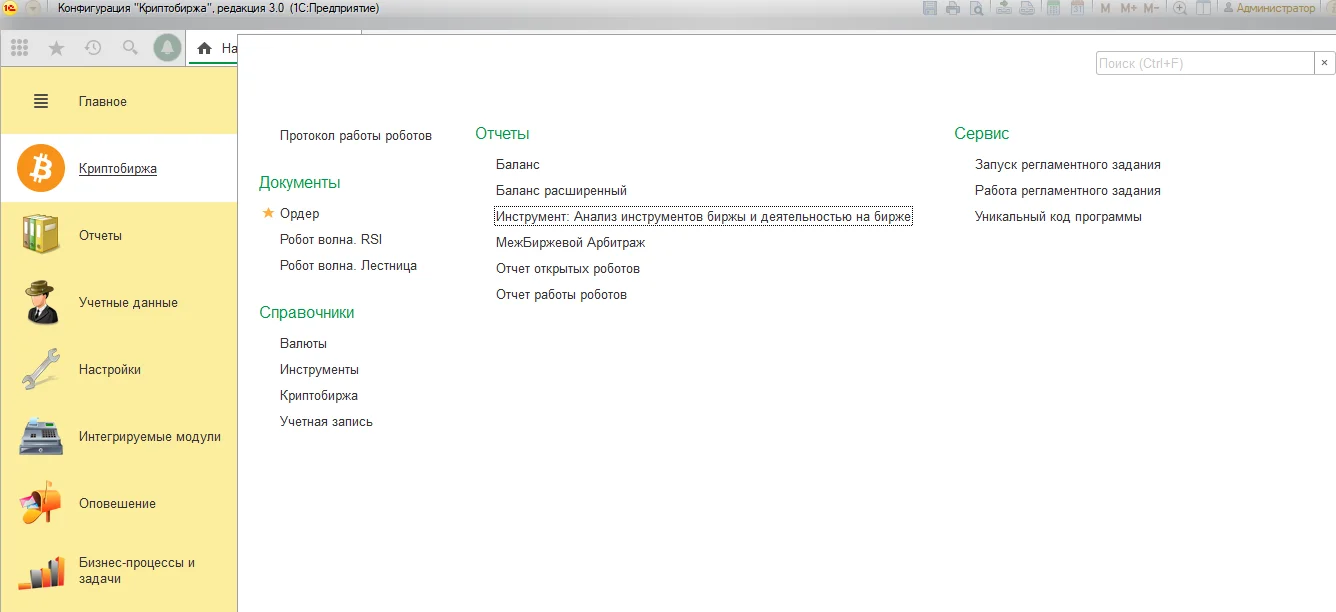This screenshot has width=1336, height=612.
Task: Click the Bitcoin Криптобиржа section icon
Action: [41, 169]
